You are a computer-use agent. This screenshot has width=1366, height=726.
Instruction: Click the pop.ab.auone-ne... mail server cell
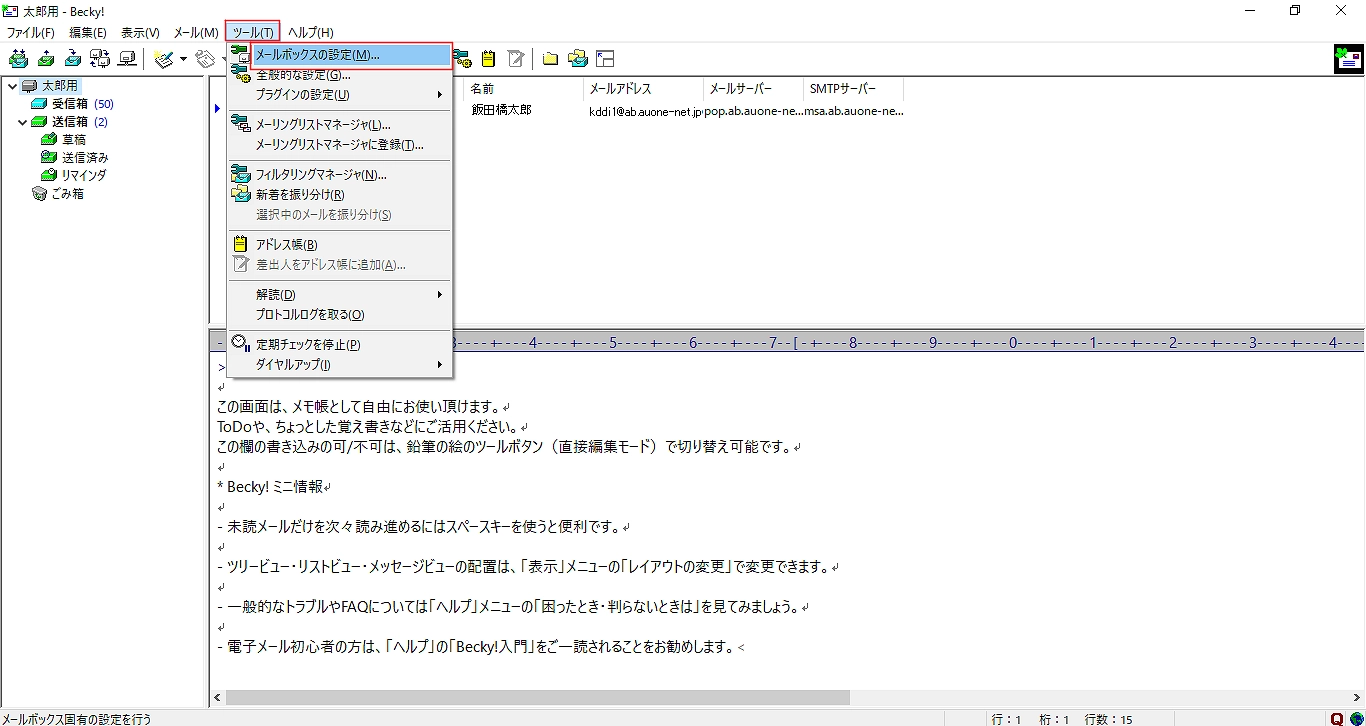click(x=753, y=111)
